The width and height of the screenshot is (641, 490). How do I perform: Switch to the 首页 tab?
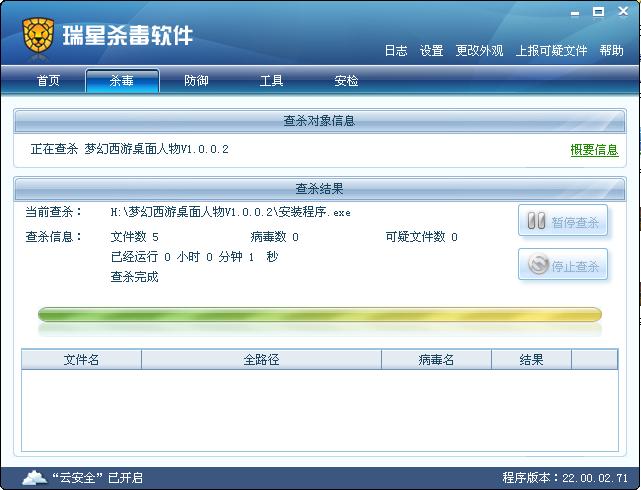pos(48,81)
